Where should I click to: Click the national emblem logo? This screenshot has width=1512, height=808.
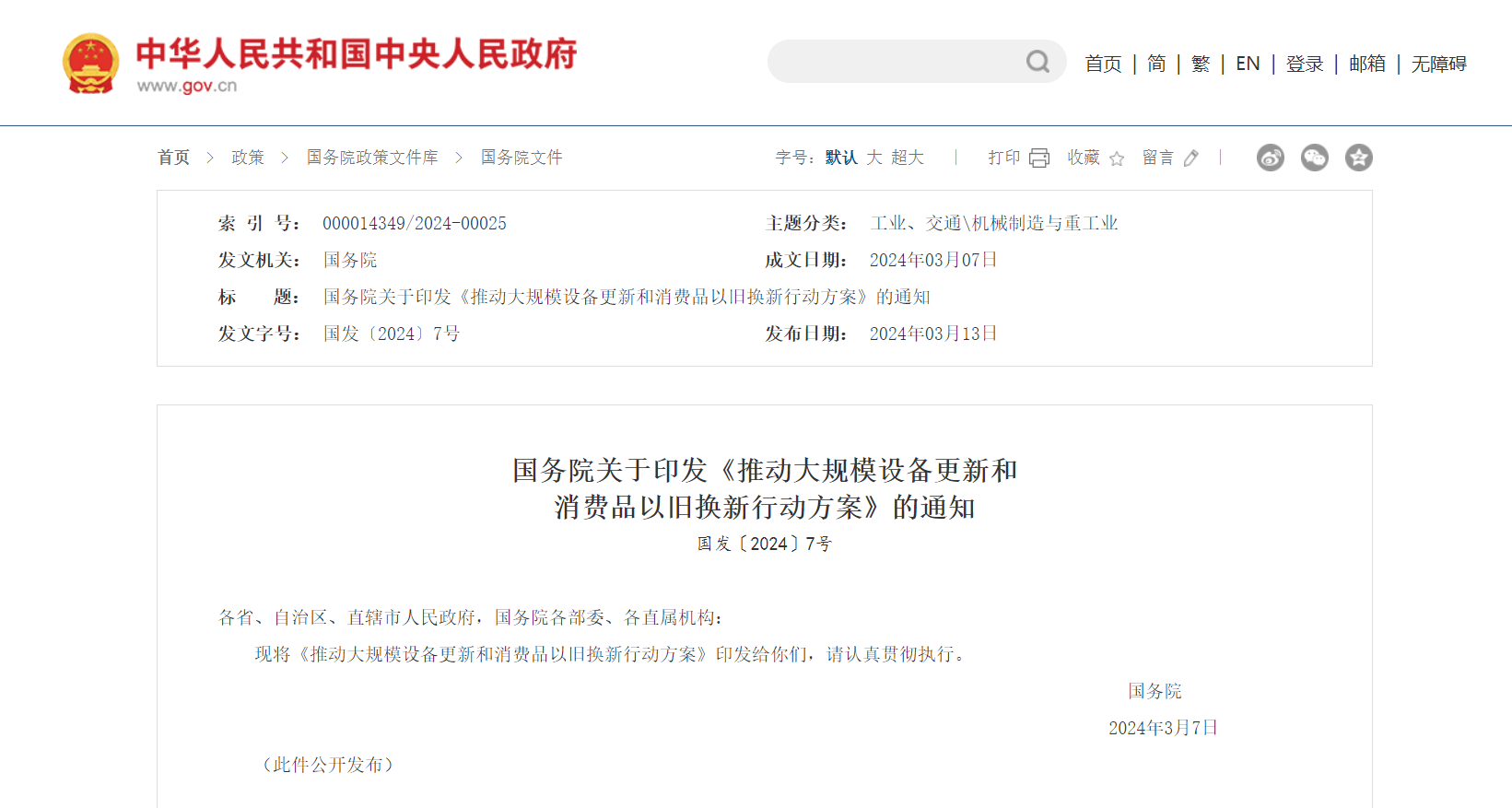click(90, 64)
